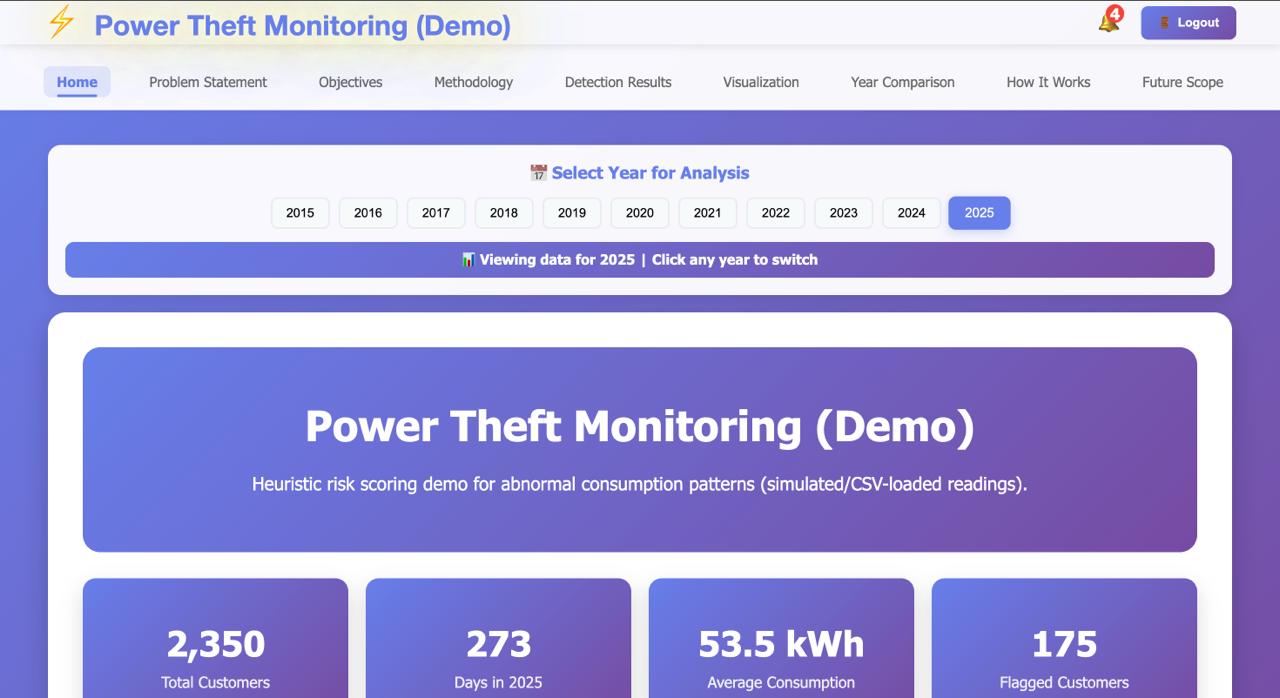Click the 'Viewing data for 2025' banner
Image resolution: width=1280 pixels, height=698 pixels.
tap(640, 260)
